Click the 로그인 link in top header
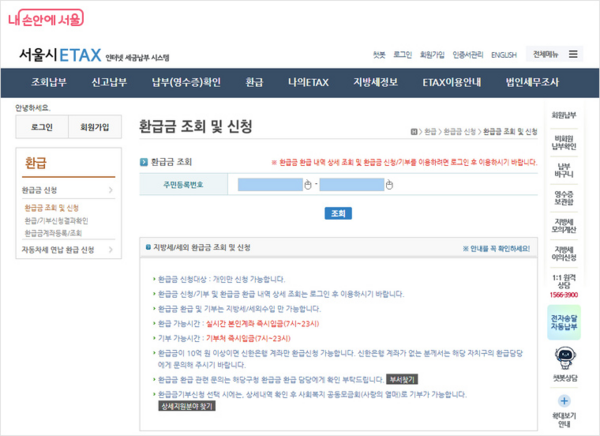This screenshot has height=436, width=600. (403, 55)
